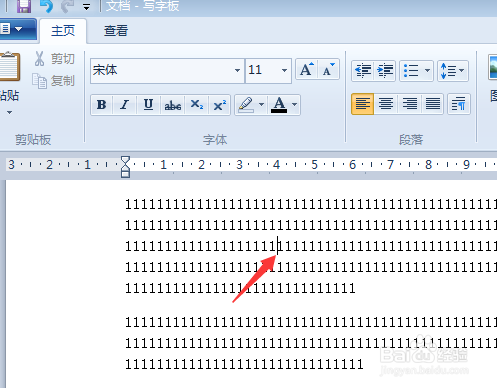Click the grow font icon

(x=307, y=70)
